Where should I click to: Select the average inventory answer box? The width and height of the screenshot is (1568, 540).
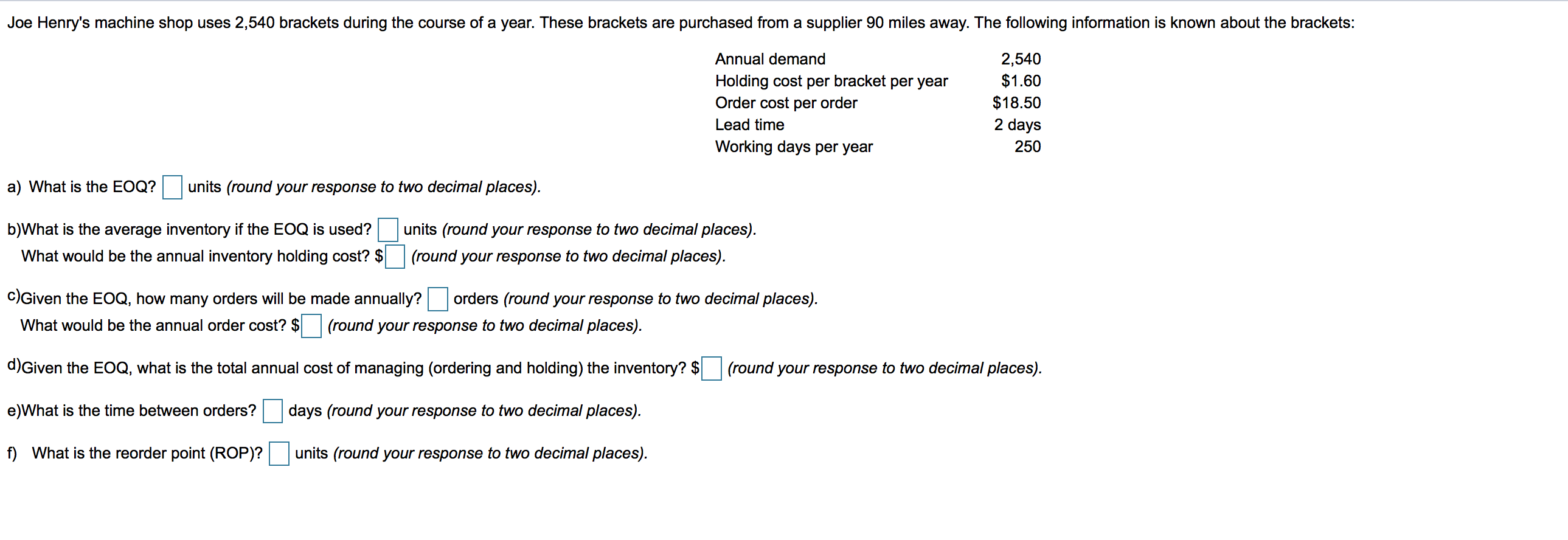(387, 229)
